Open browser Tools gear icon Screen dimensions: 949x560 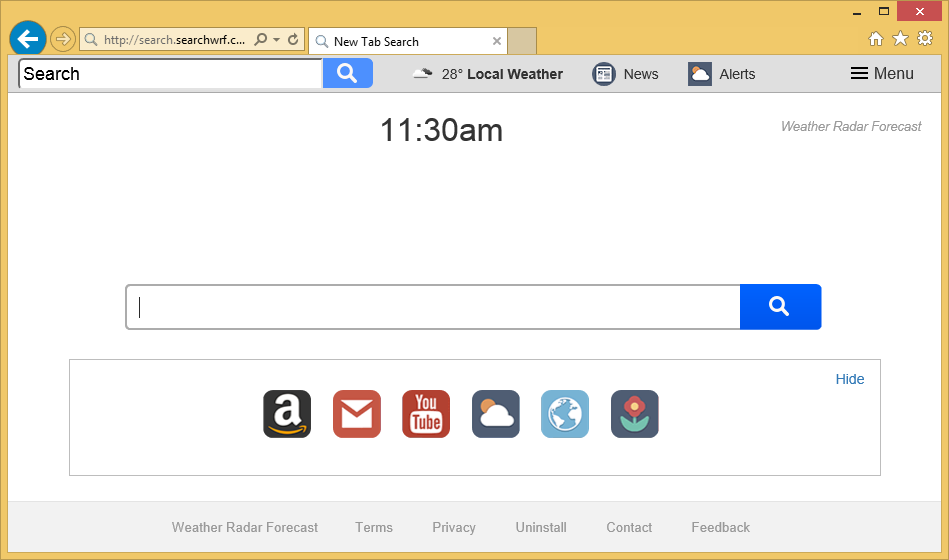[925, 39]
